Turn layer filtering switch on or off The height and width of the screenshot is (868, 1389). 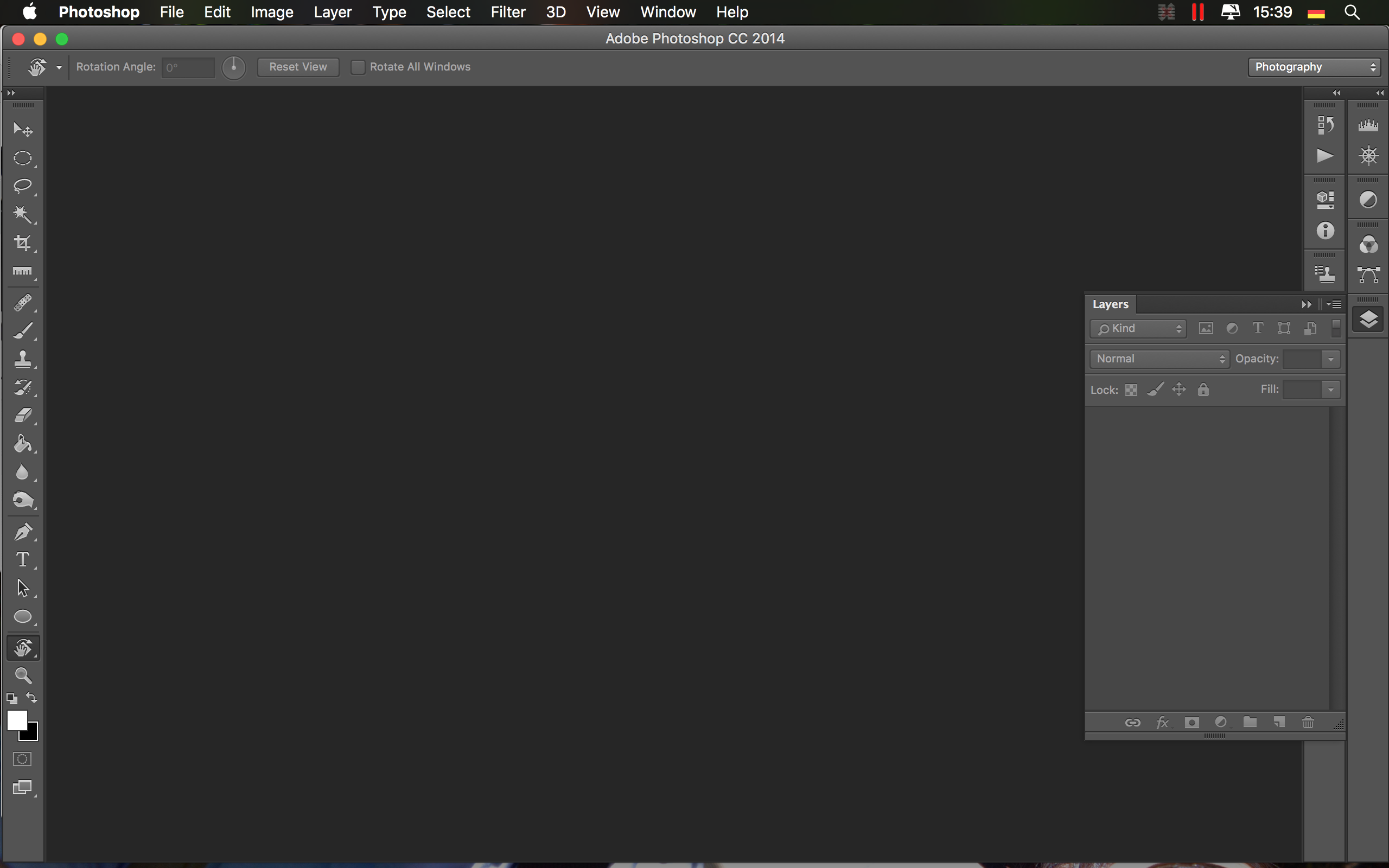pos(1336,328)
